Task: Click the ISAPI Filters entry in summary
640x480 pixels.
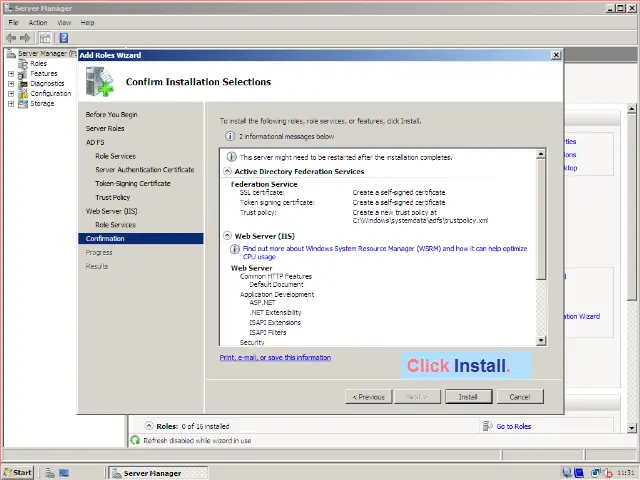Action: 268,332
